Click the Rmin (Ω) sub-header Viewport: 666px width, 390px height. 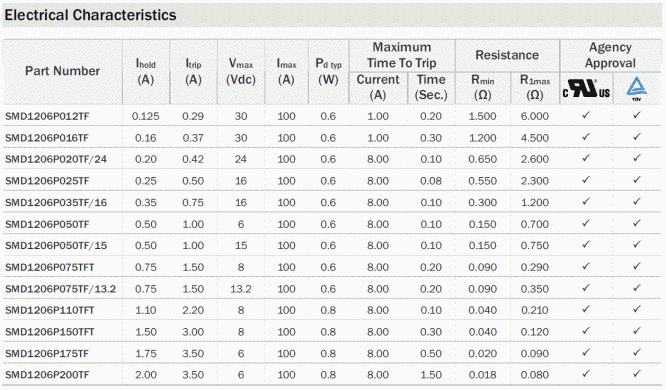(483, 87)
